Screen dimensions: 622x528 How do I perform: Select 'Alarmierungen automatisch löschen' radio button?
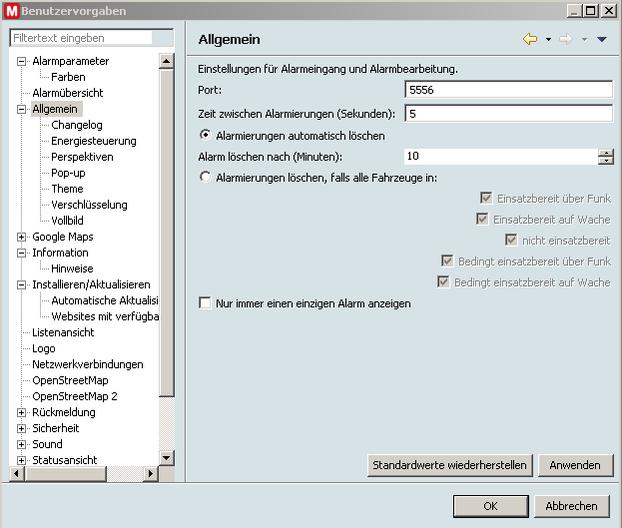click(206, 135)
